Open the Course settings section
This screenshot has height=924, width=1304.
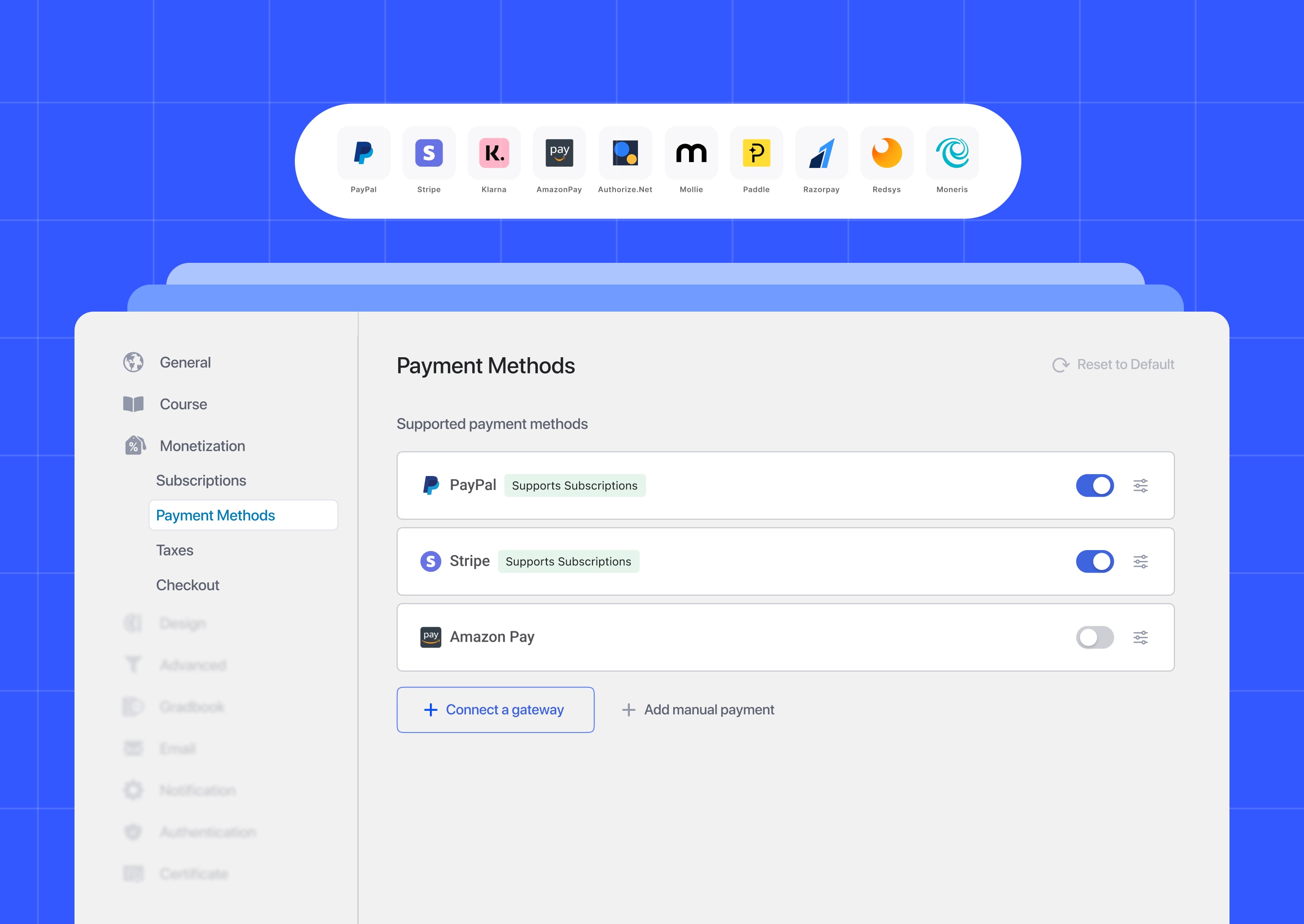183,404
